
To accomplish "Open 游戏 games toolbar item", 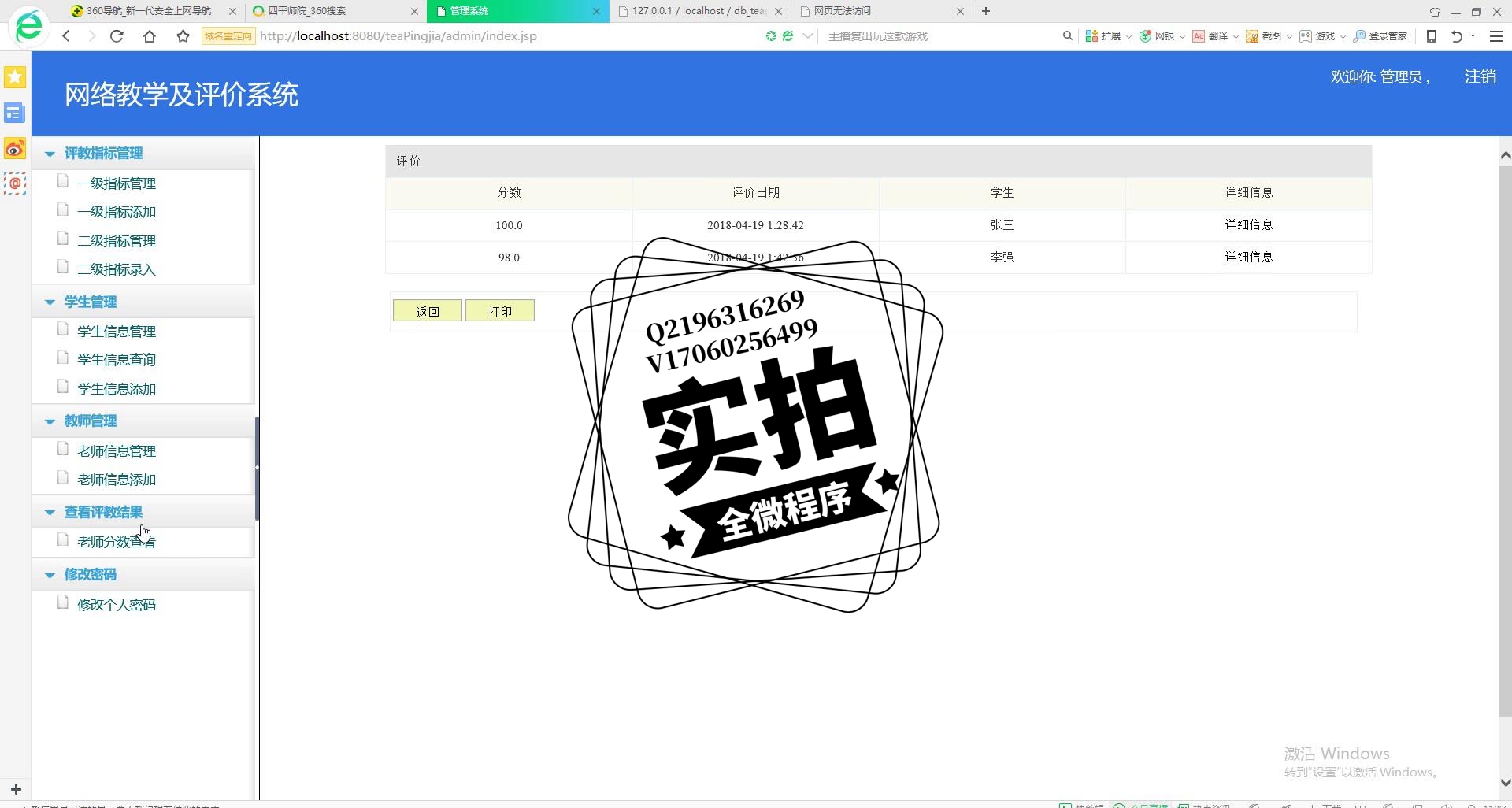I will 1317,36.
